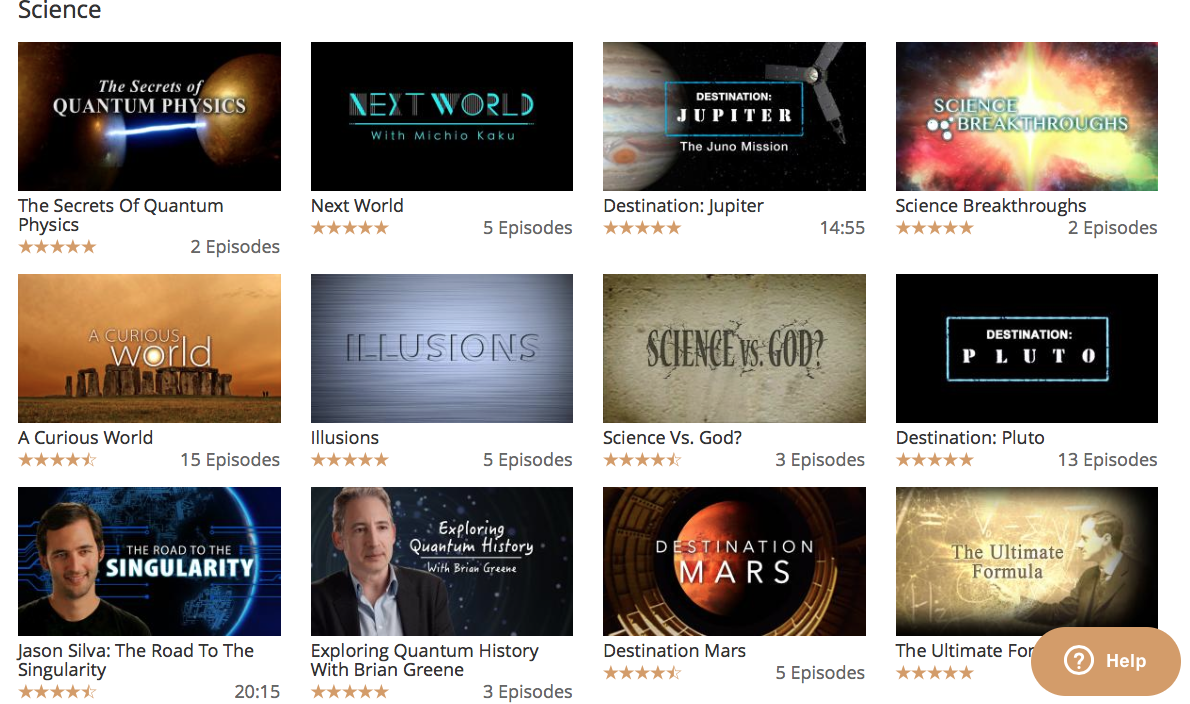
Task: Click star rating under Next World
Action: click(350, 228)
